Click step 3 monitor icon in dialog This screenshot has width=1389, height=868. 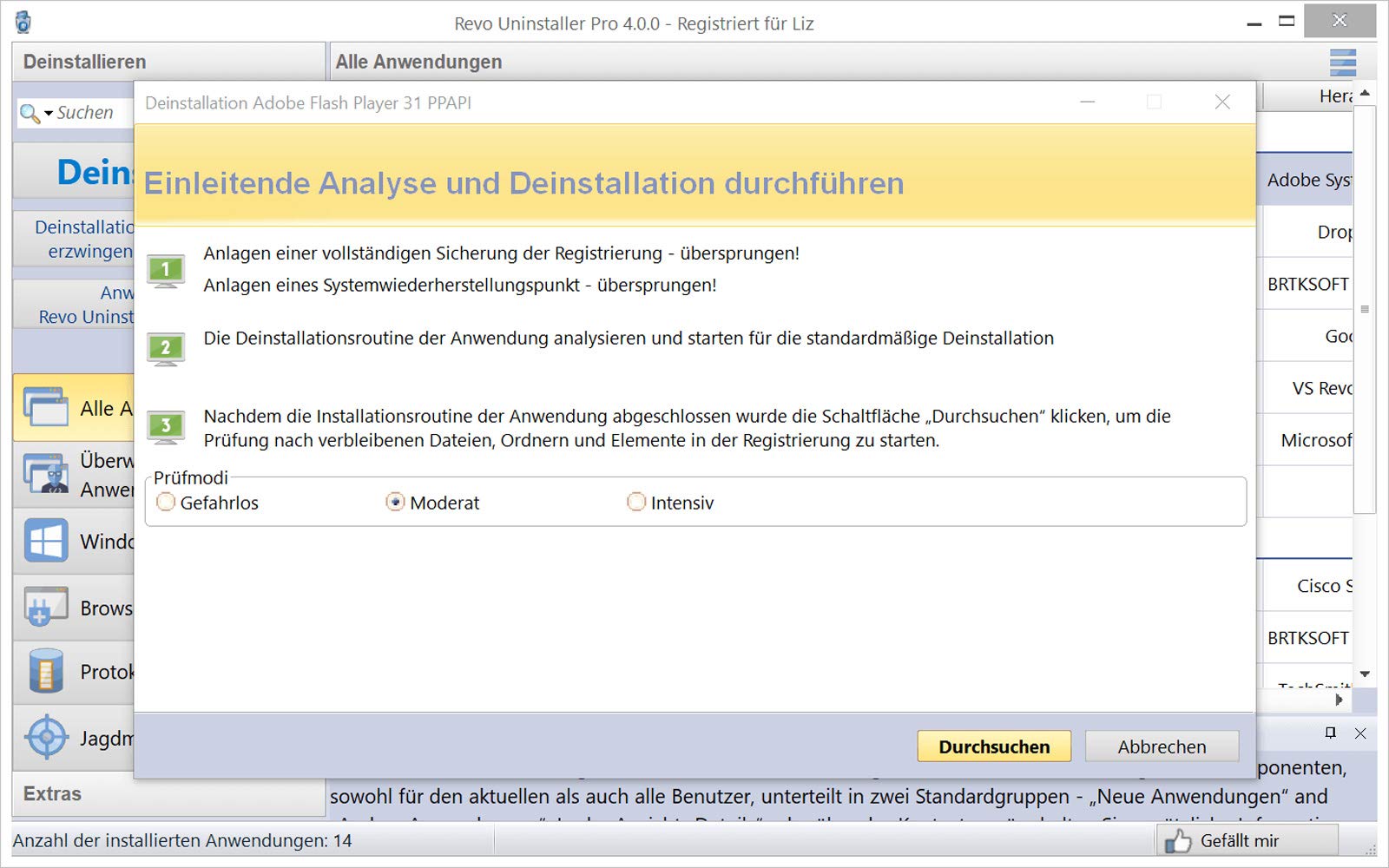click(x=166, y=427)
